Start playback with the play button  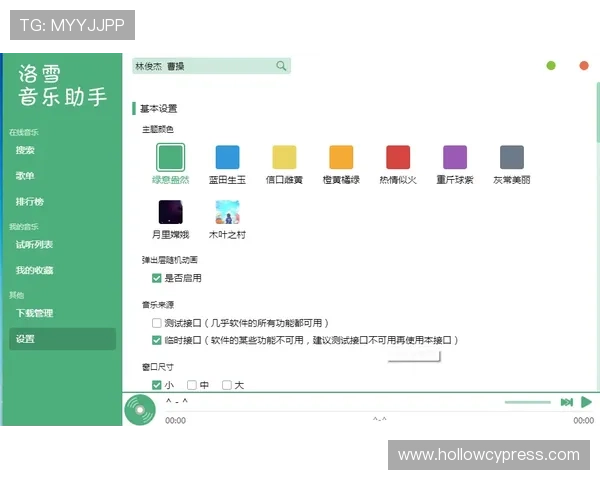pyautogui.click(x=586, y=402)
